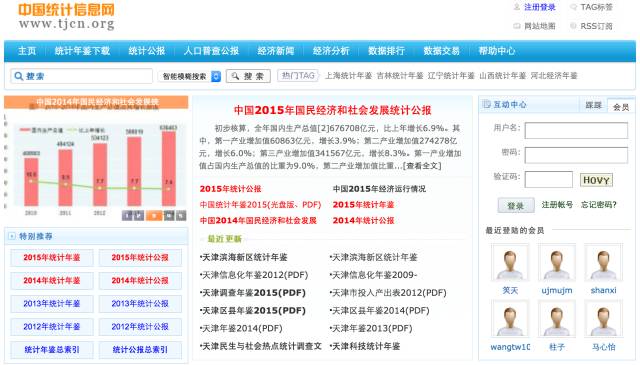Switch carousel to slide 1 indicator

[x=127, y=215]
